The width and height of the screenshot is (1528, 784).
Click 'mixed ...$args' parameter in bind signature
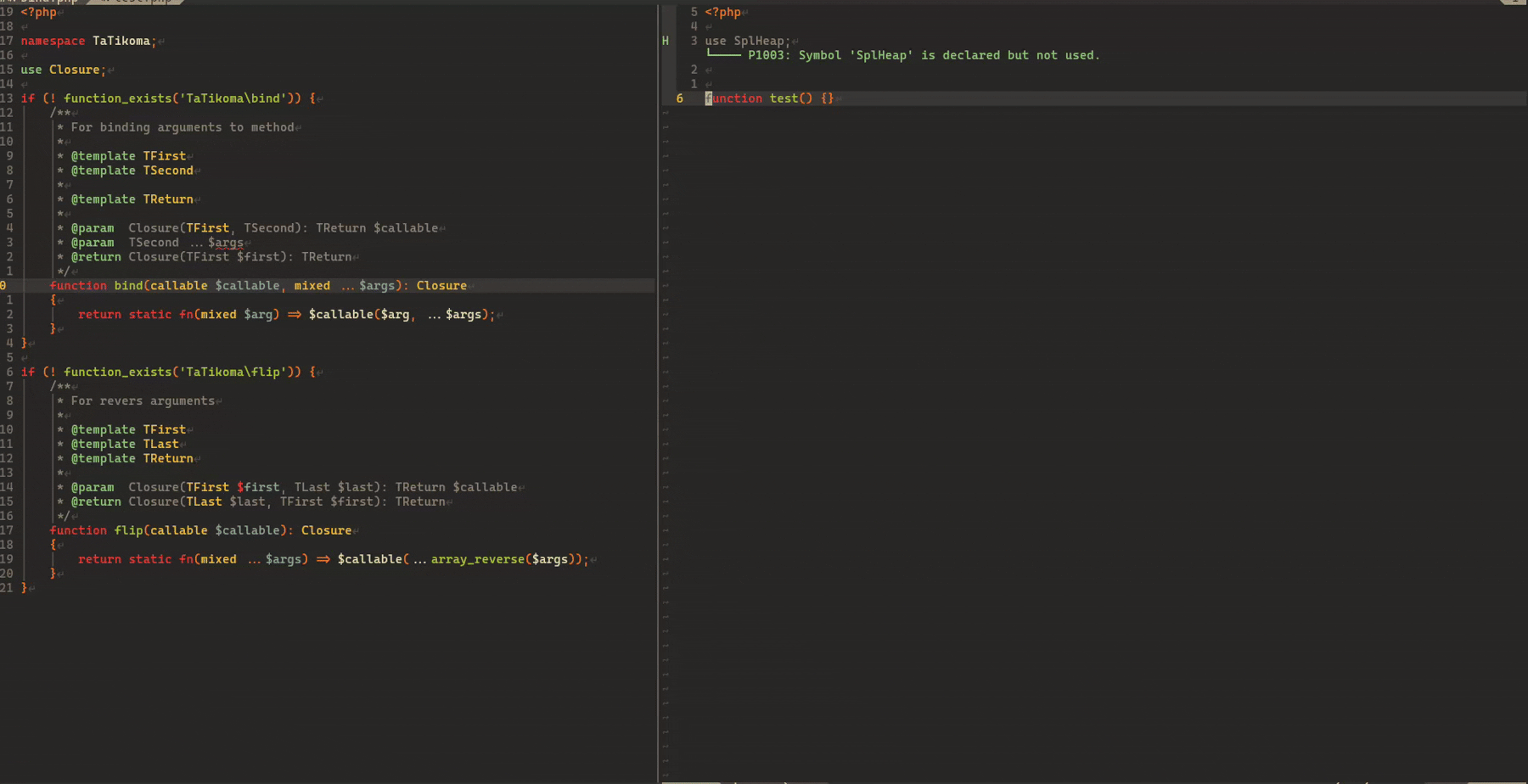tap(345, 286)
